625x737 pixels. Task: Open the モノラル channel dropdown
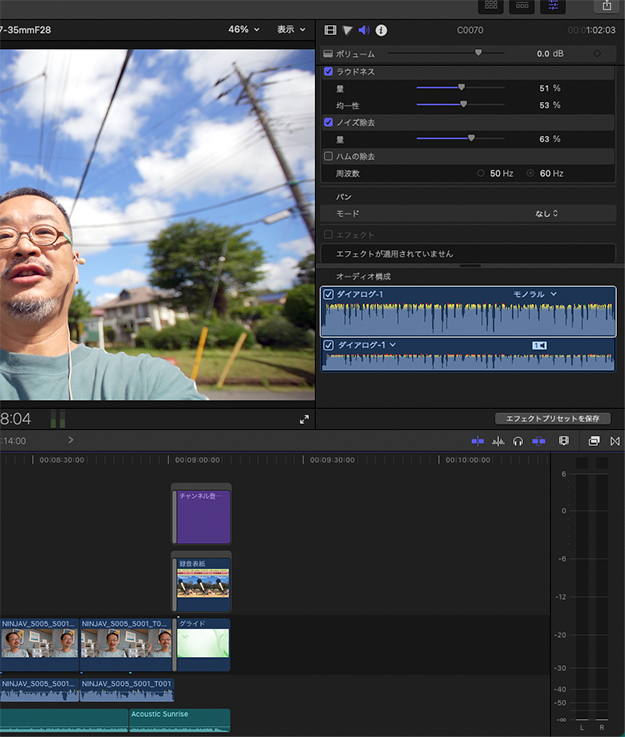[x=535, y=294]
